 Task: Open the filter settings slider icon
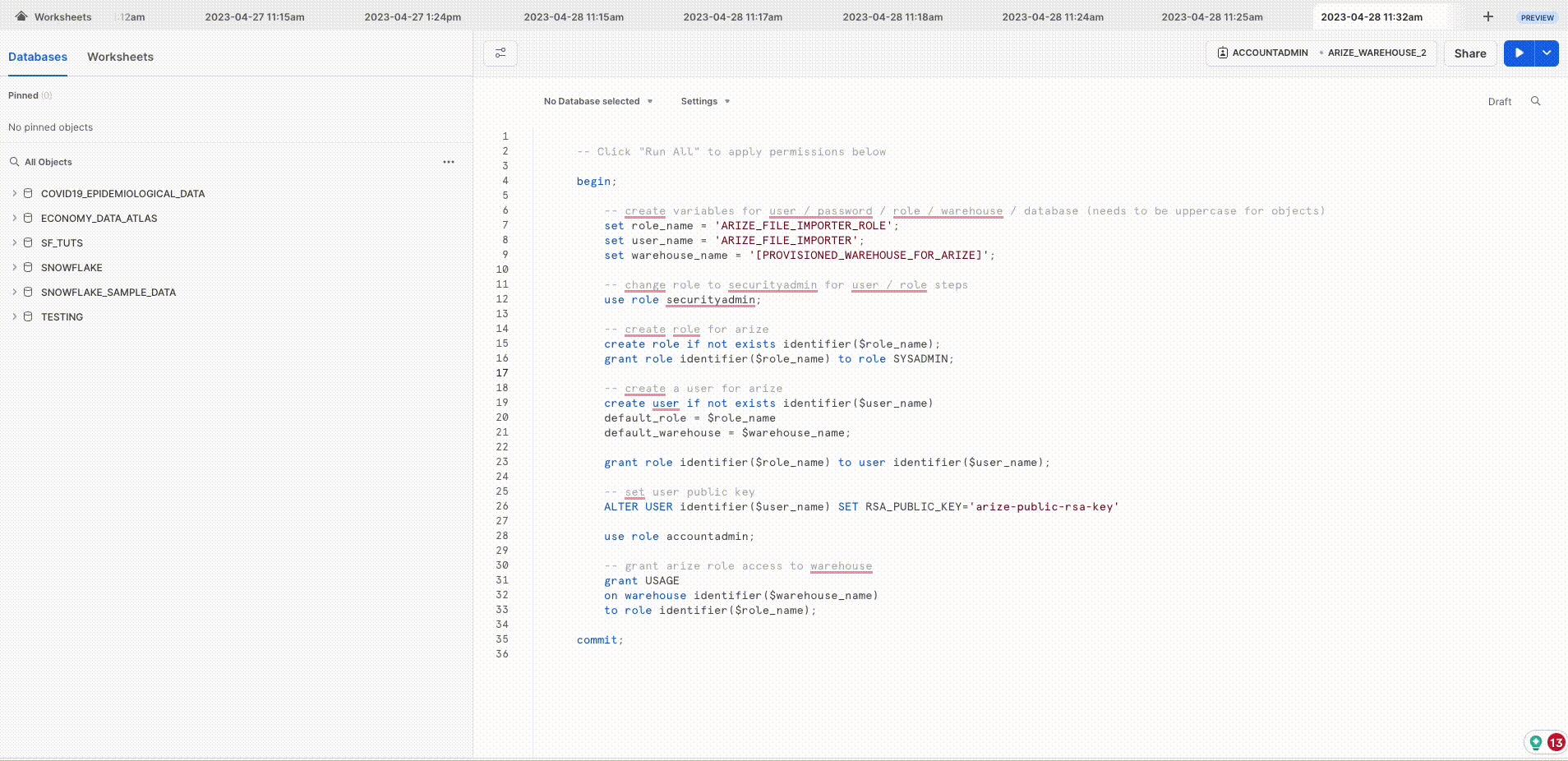click(500, 53)
